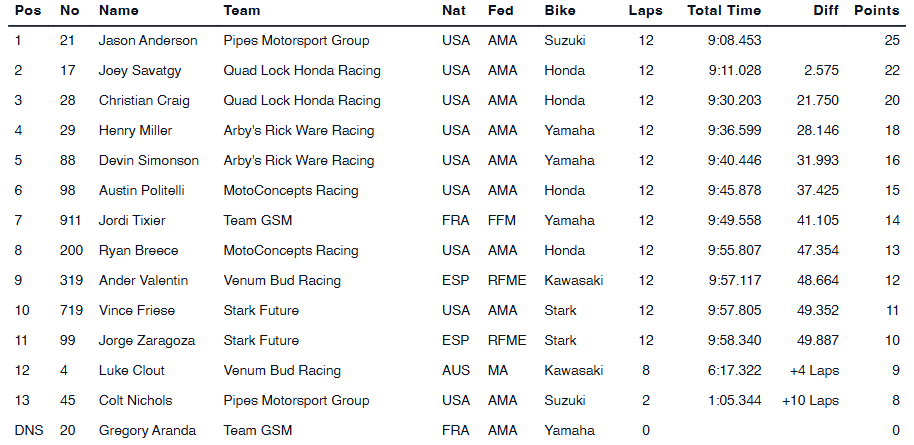Click rider name Gregory Aranda

click(148, 431)
